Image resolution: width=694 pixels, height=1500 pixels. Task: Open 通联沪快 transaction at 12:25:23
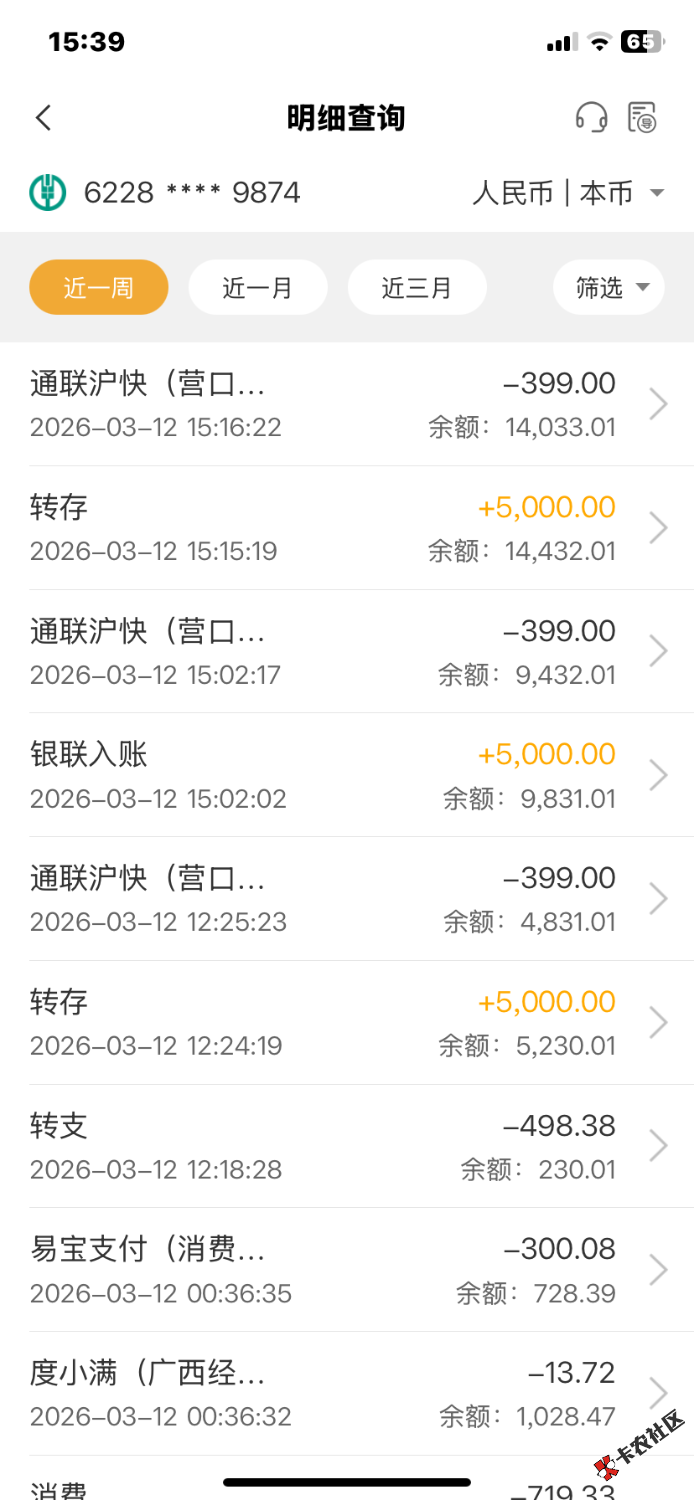tap(320, 898)
